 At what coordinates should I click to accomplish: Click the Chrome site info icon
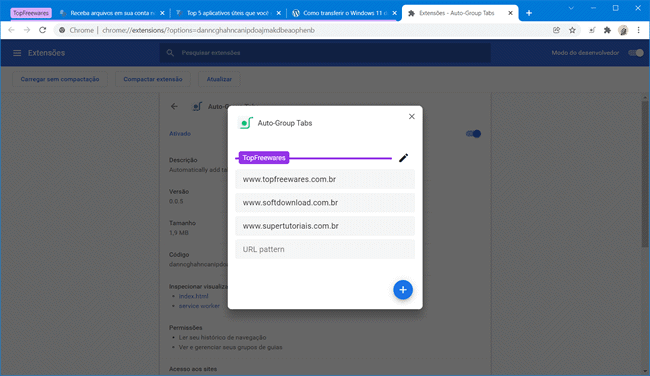coord(62,30)
